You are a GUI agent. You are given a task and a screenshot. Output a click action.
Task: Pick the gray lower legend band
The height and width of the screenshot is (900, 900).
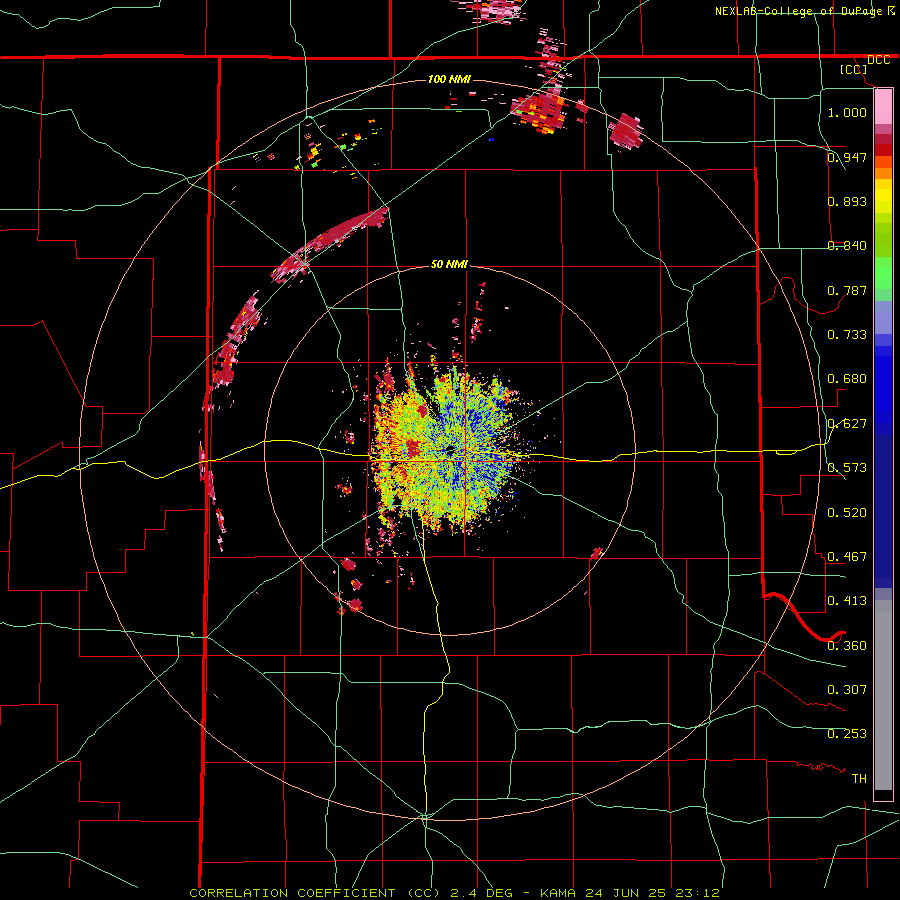(883, 695)
